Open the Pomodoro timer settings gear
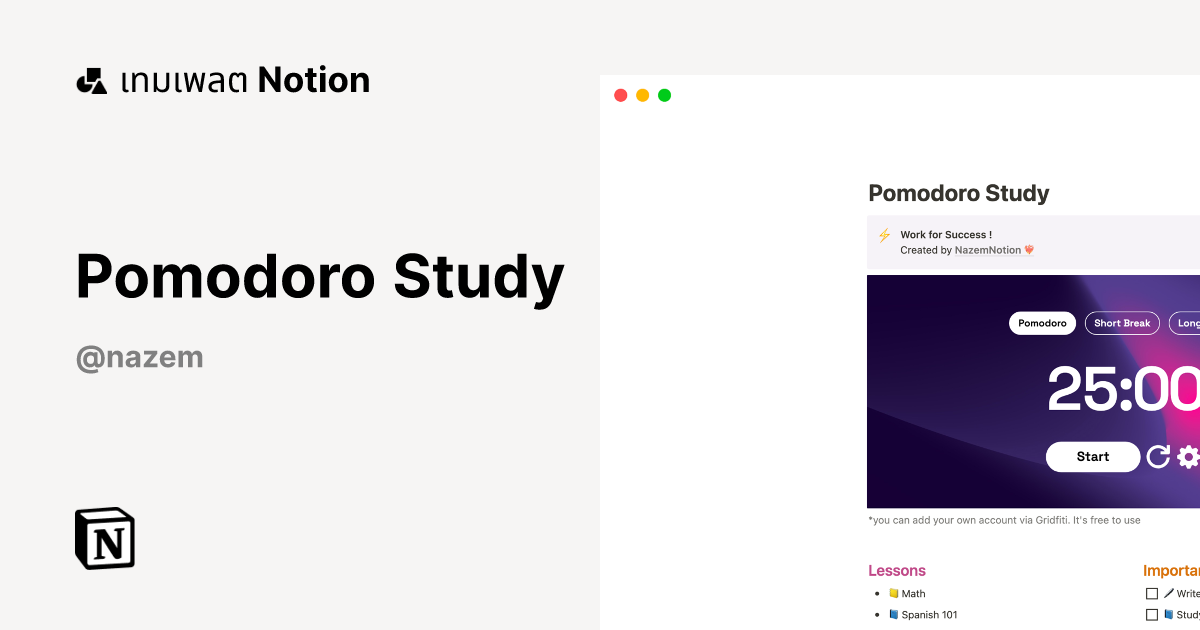This screenshot has height=630, width=1200. click(x=1188, y=456)
